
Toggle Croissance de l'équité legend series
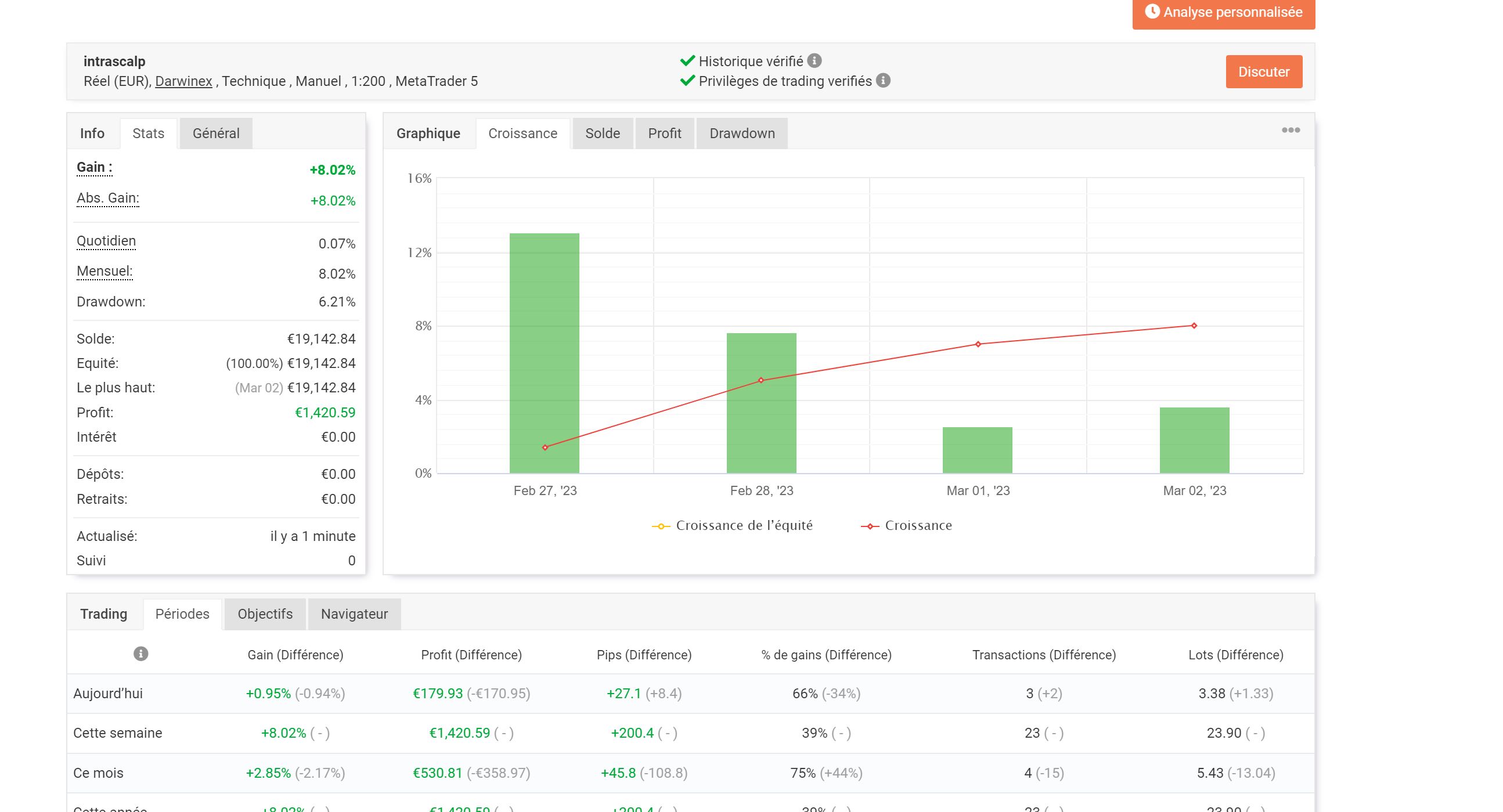743,526
